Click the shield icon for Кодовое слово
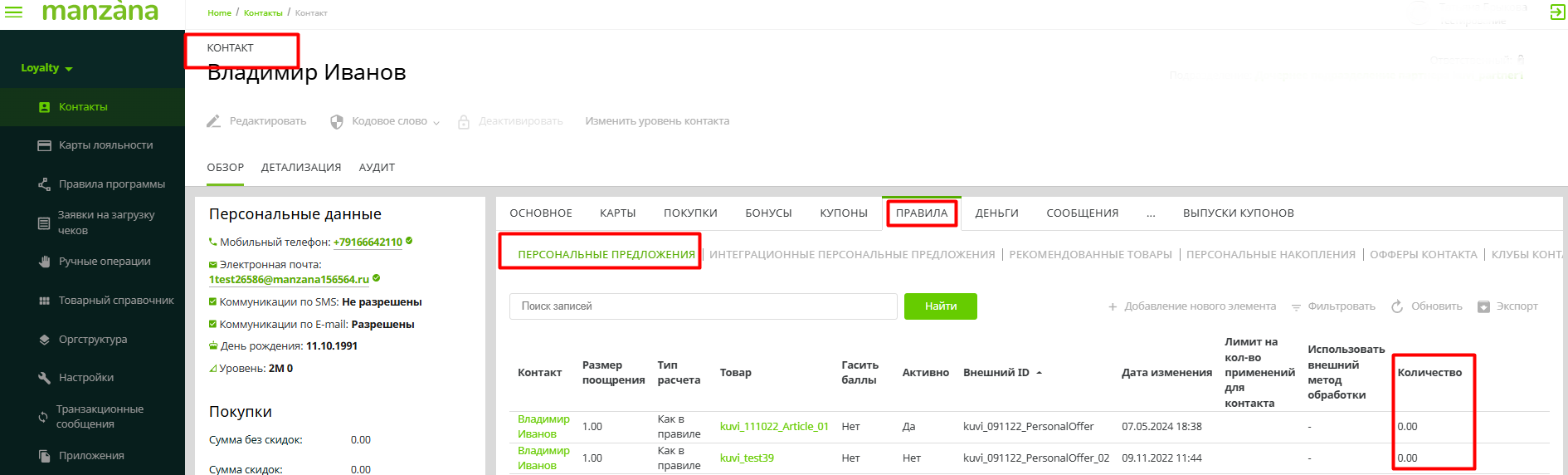Screen dimensions: 1568x475 coord(337,122)
